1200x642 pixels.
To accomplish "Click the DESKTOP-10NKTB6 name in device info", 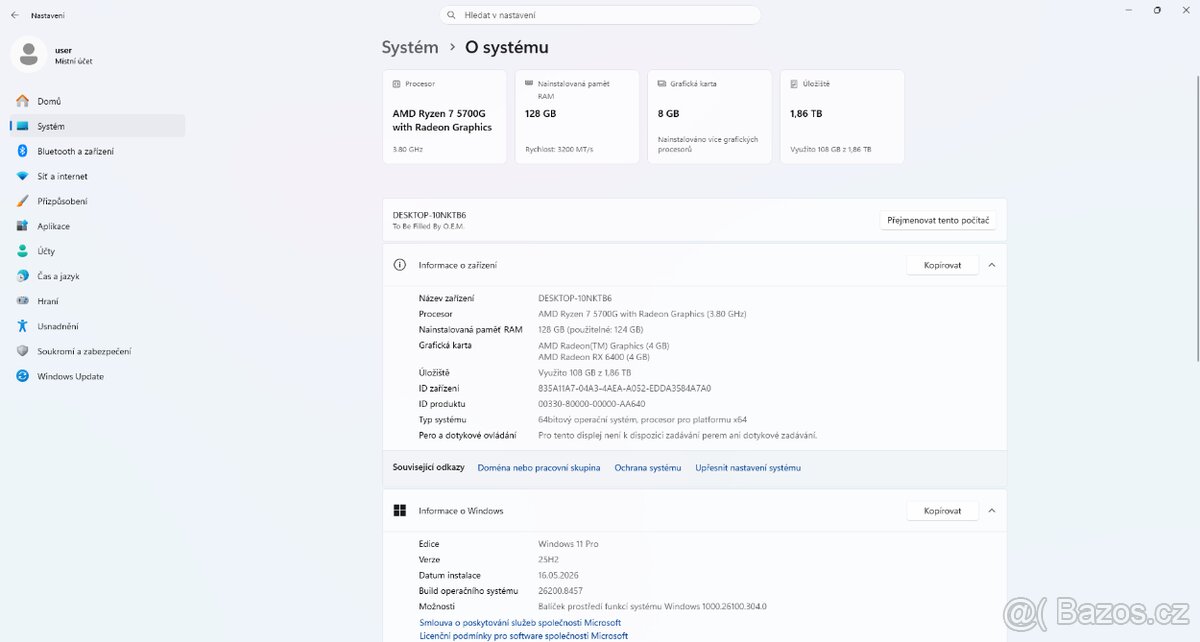I will coord(575,298).
